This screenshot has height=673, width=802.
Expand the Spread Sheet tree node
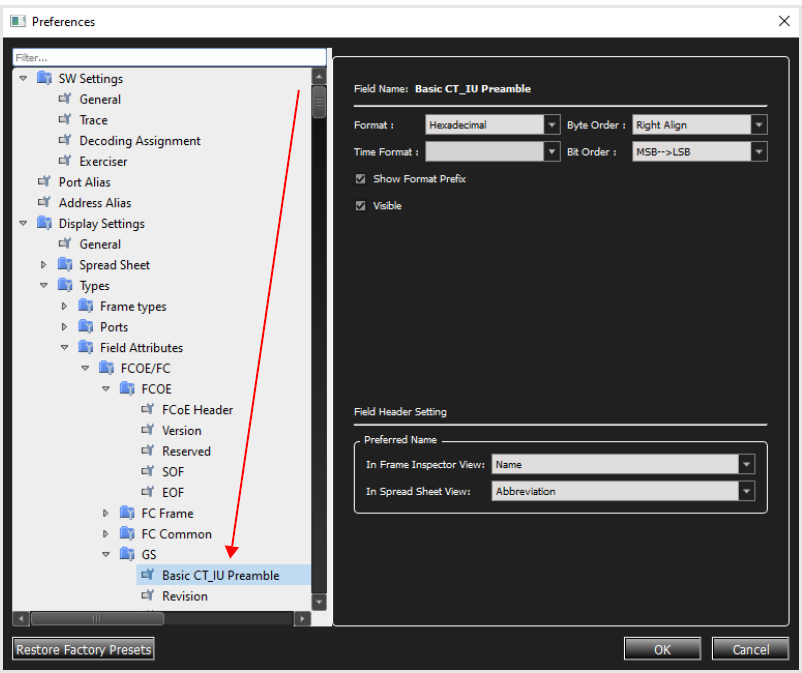click(x=43, y=264)
